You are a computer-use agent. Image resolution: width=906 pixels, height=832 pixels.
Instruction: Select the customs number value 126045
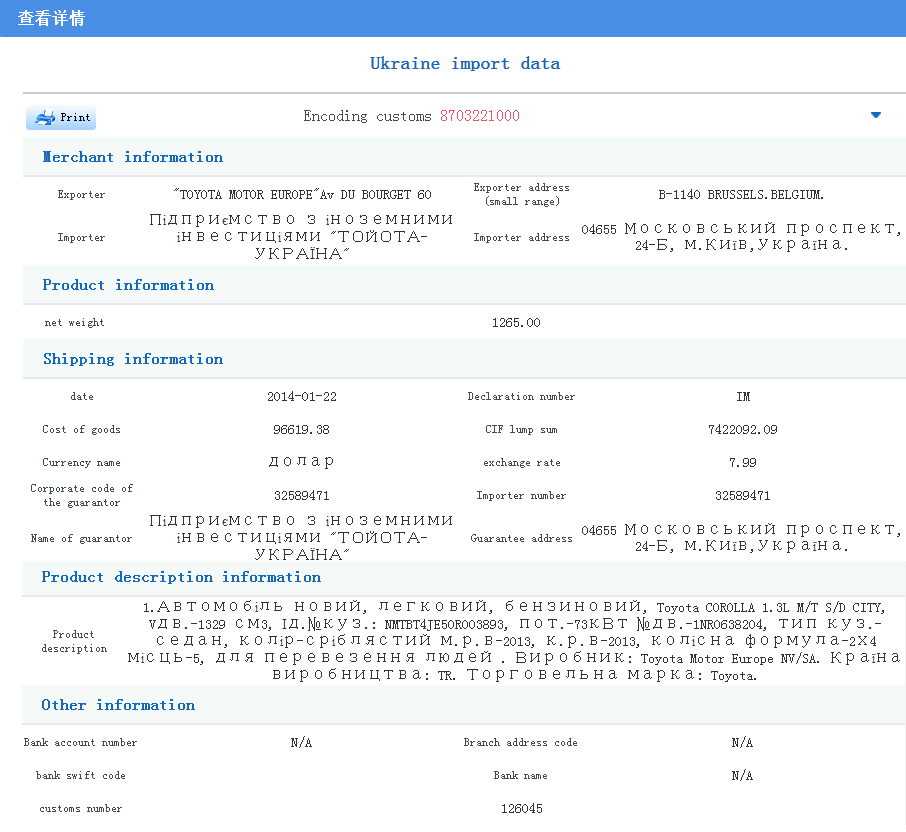(x=522, y=808)
